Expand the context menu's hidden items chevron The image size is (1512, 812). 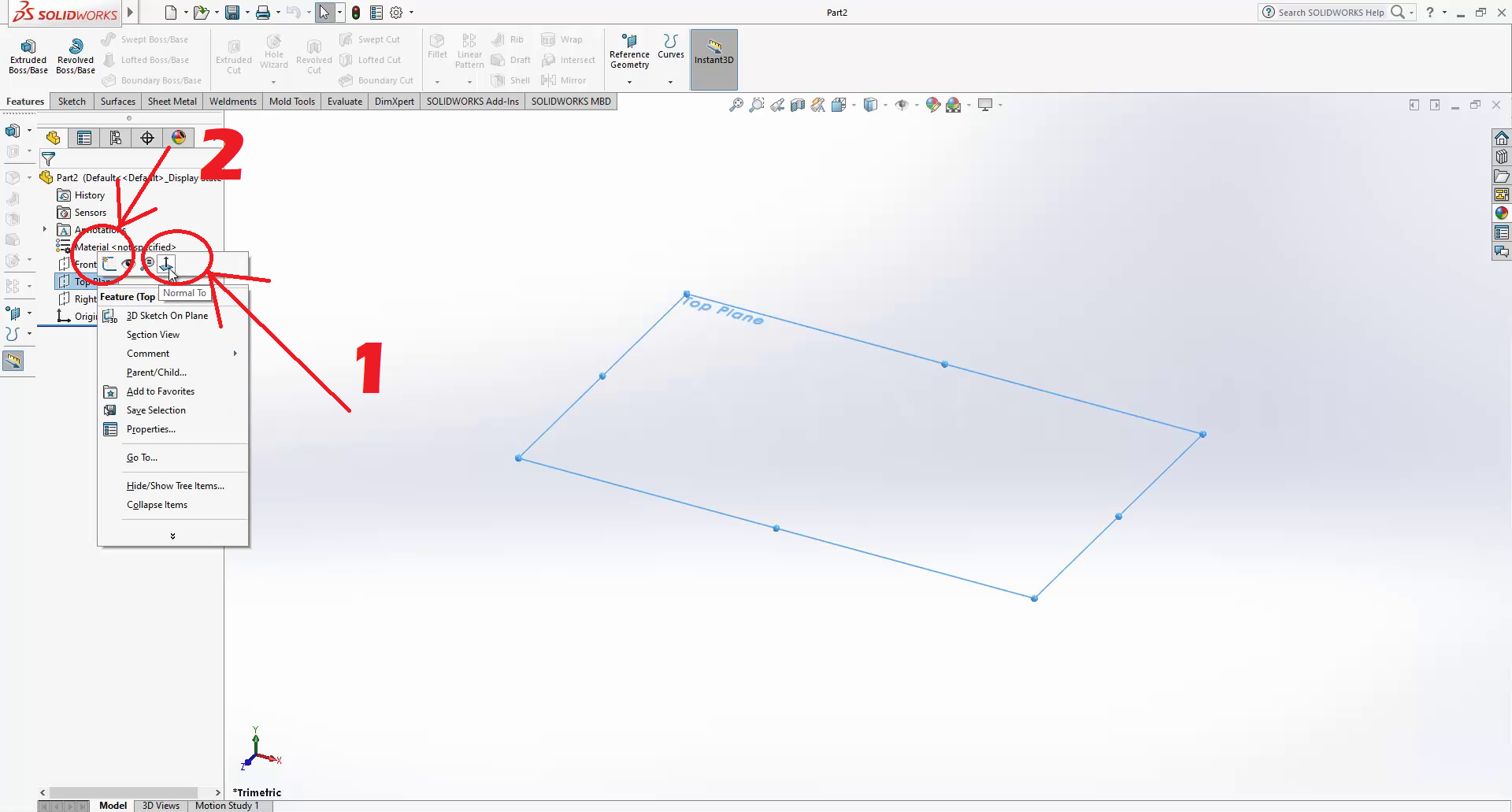172,536
